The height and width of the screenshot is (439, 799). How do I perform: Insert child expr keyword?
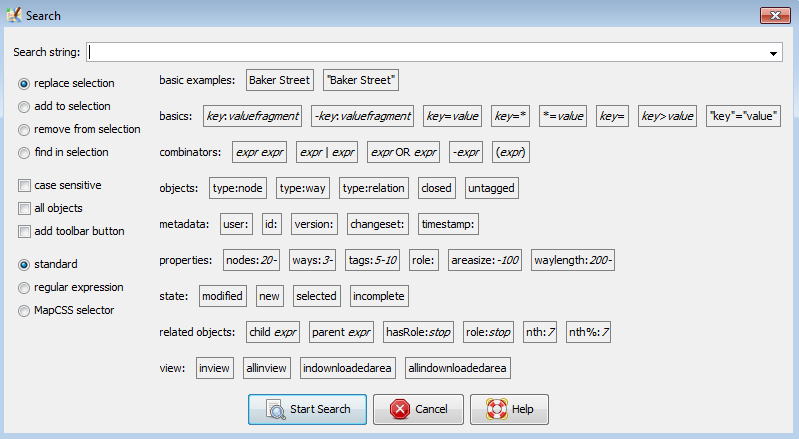coord(273,332)
